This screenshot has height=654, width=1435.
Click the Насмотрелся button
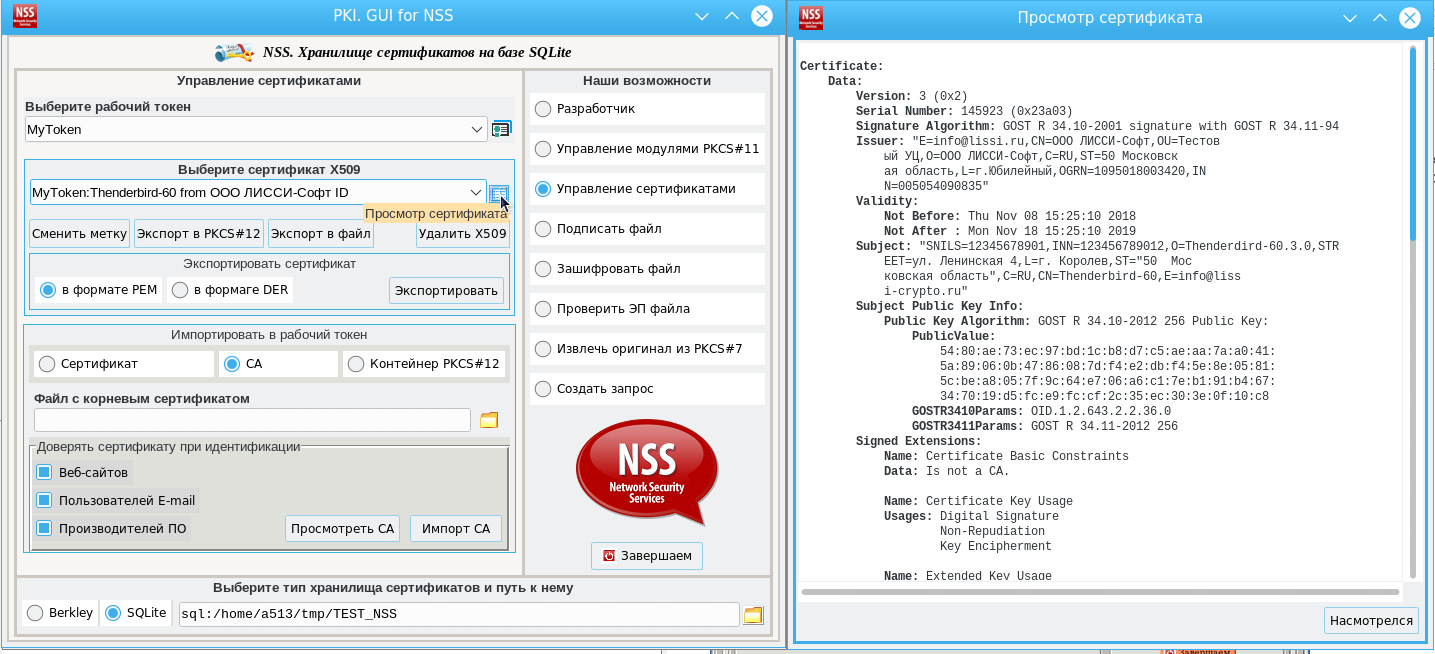[1372, 621]
